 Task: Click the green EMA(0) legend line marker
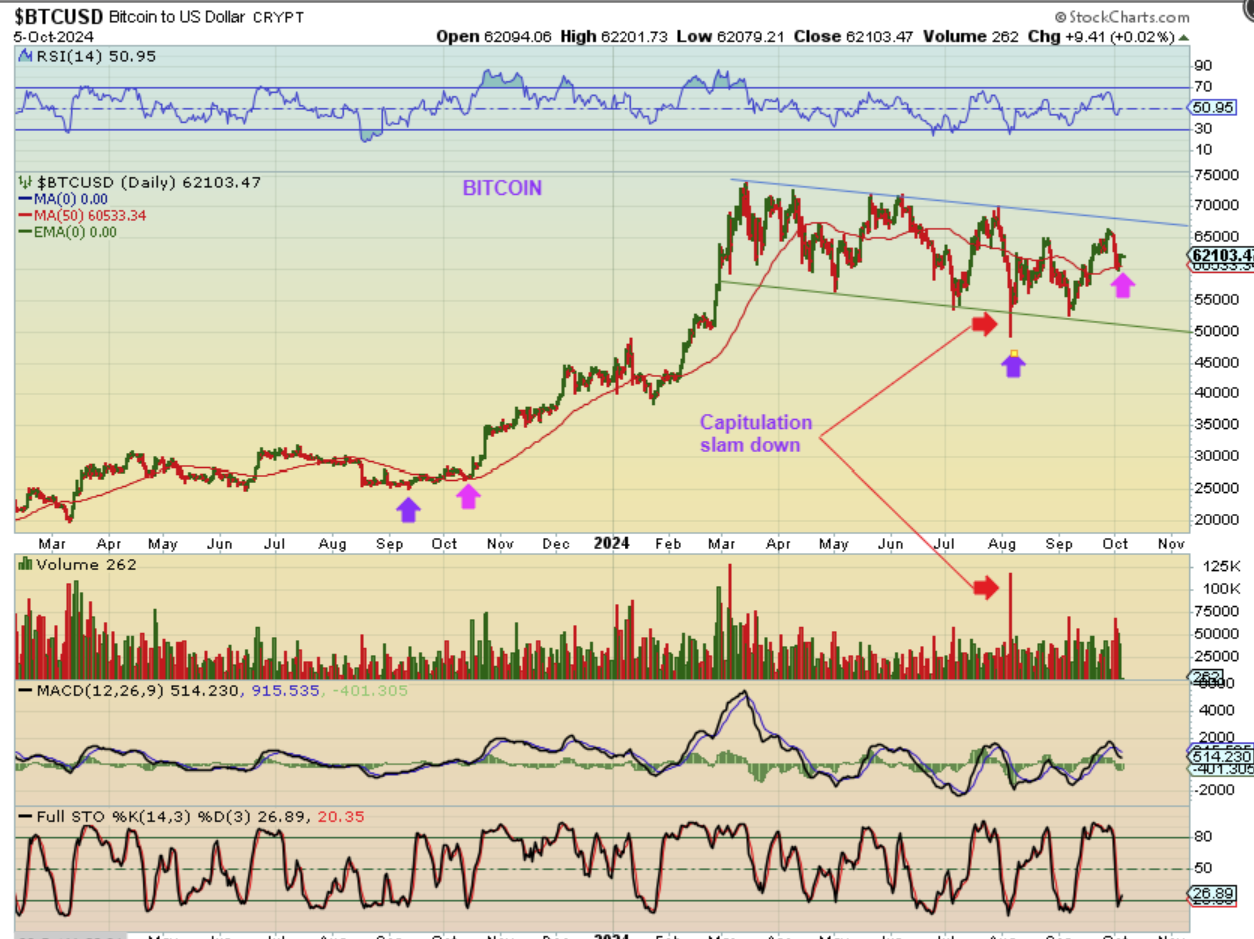coord(26,232)
